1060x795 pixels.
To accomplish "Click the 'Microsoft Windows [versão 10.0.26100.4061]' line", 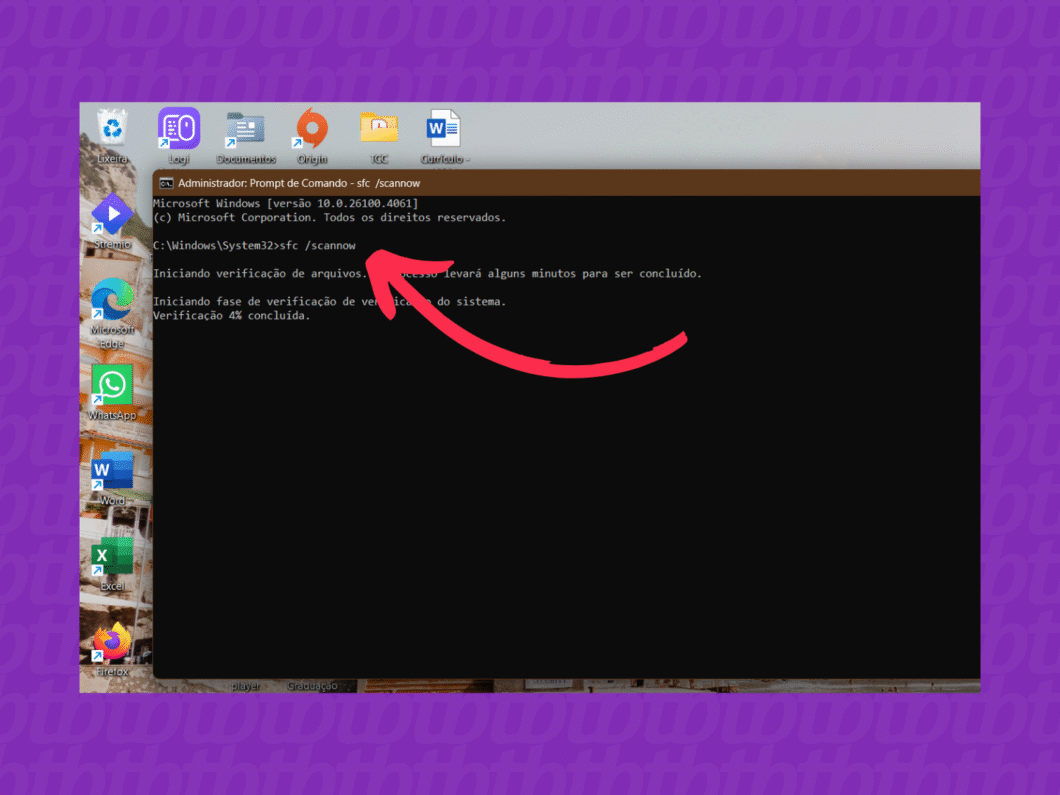I will tap(285, 203).
